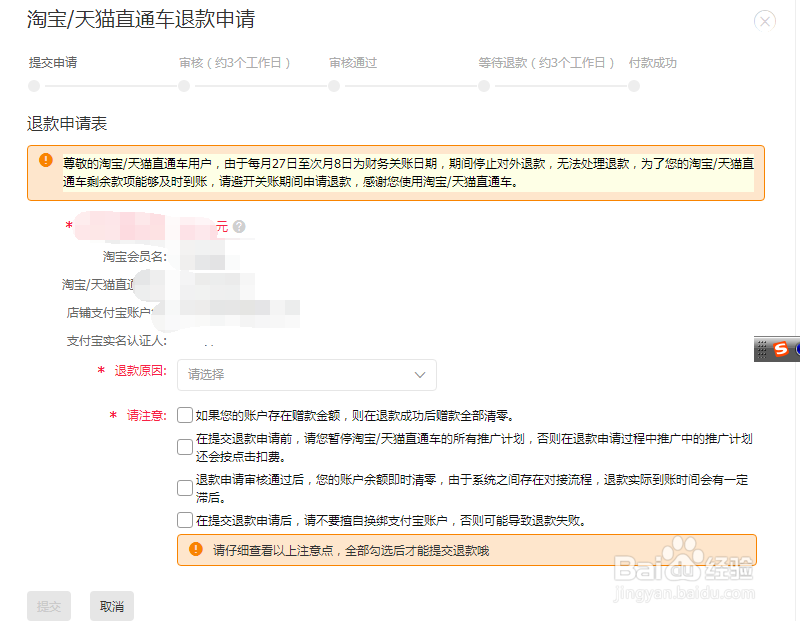The width and height of the screenshot is (800, 621).
Task: Click the 支付宝实名认证人 label
Action: click(117, 341)
